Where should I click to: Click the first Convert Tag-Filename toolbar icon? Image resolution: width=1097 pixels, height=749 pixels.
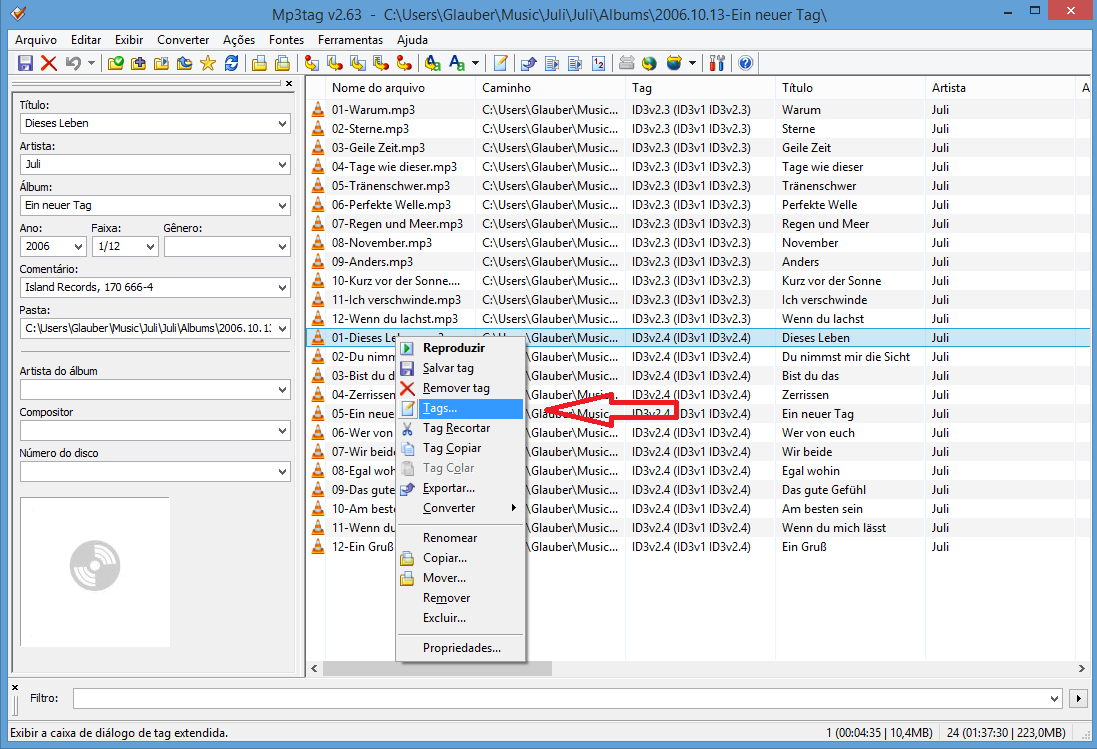tap(311, 63)
